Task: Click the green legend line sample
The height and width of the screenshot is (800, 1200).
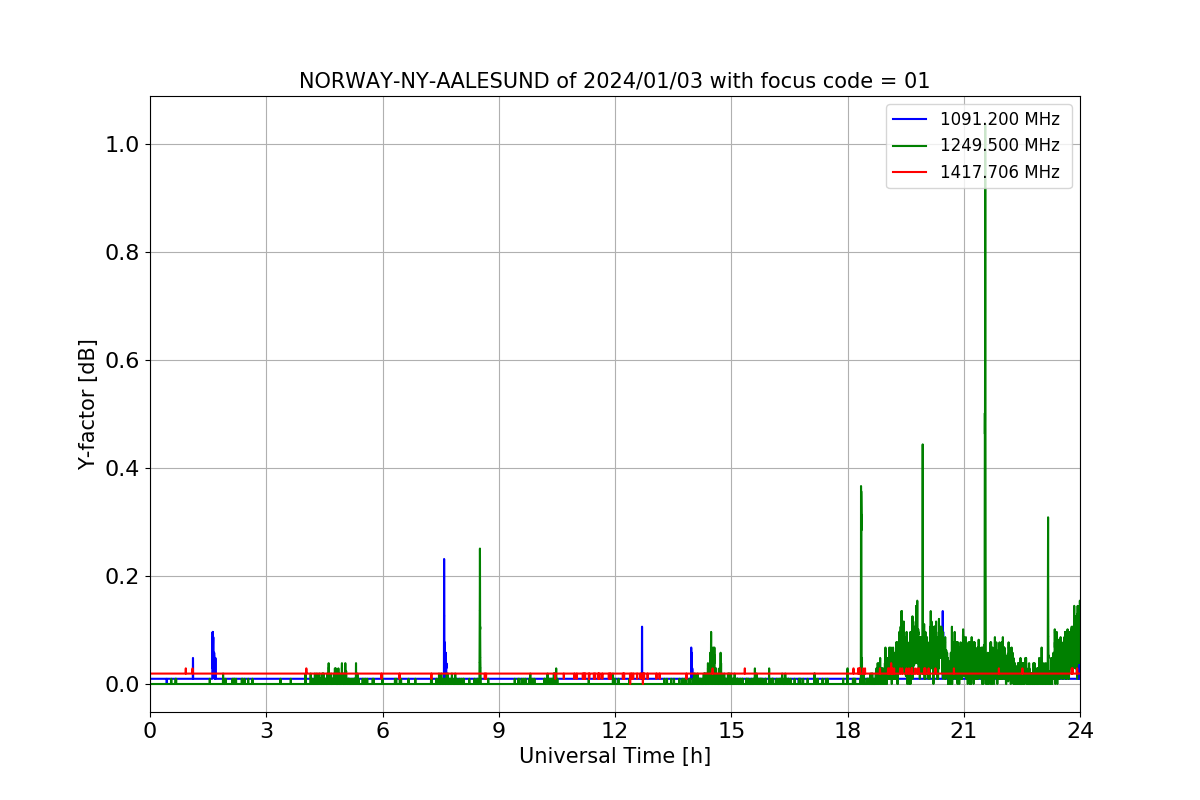Action: [x=911, y=146]
